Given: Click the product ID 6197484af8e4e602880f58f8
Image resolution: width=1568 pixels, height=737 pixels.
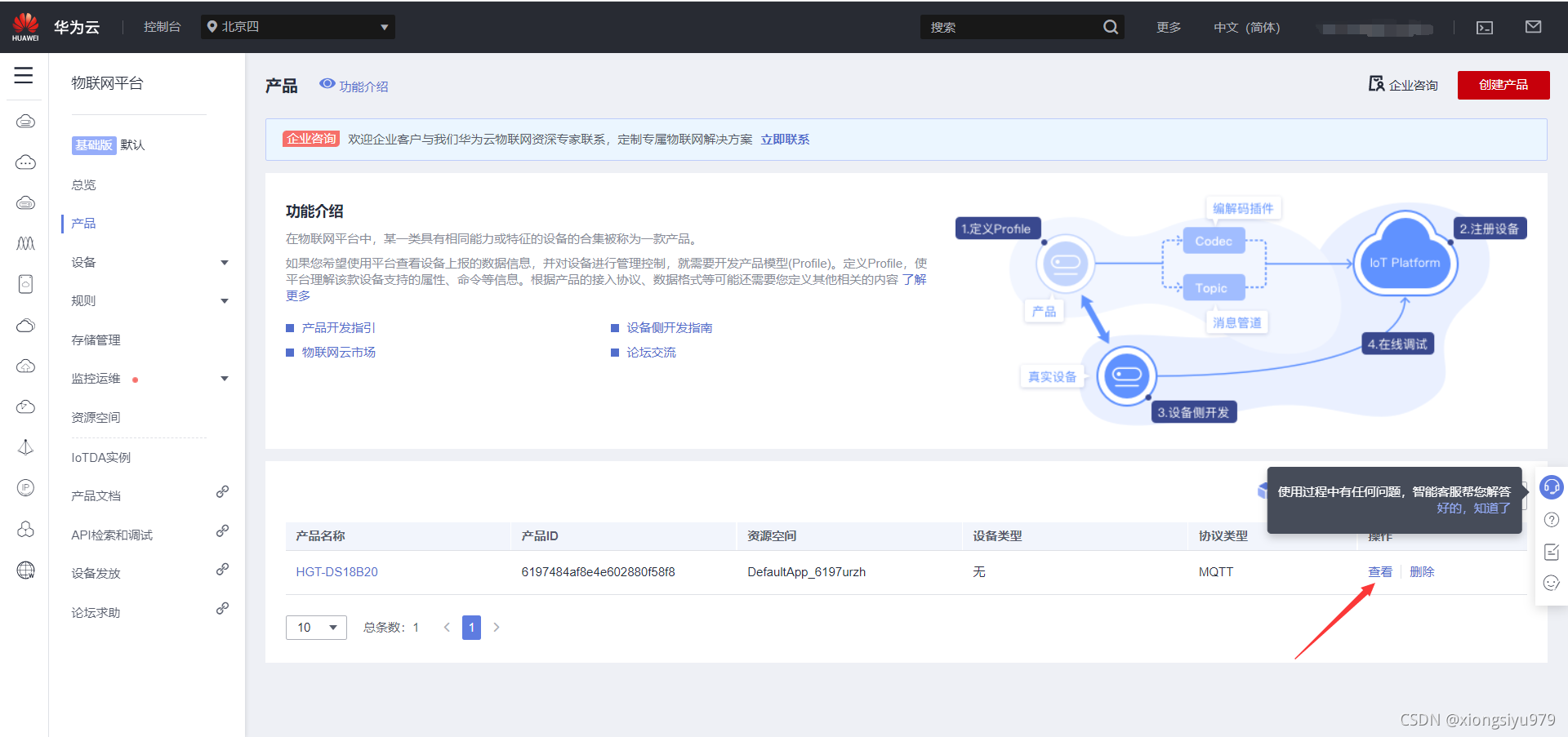Looking at the screenshot, I should click(x=598, y=571).
